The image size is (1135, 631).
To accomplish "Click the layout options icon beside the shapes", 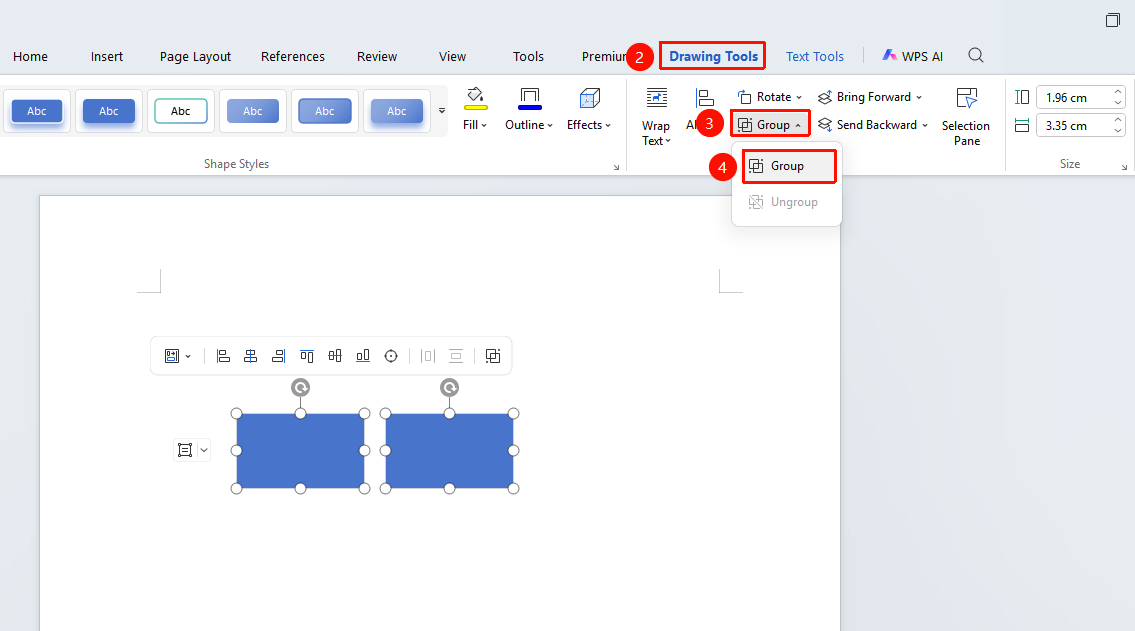I will tap(185, 450).
